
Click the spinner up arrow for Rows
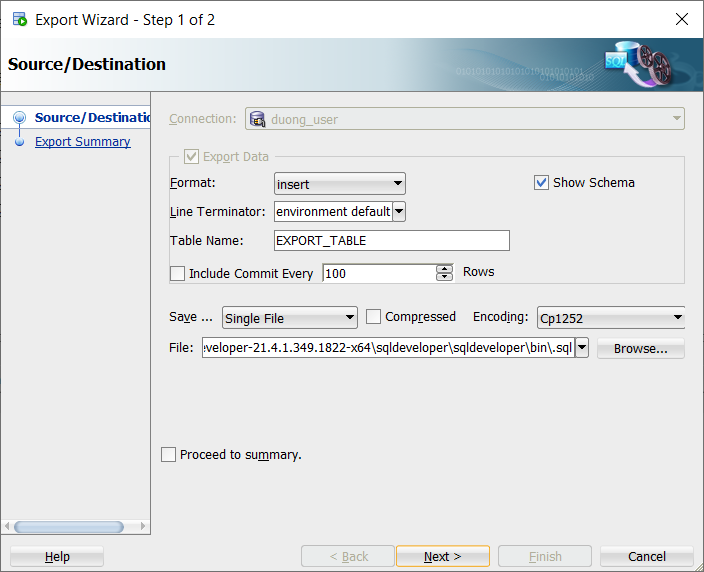pyautogui.click(x=444, y=269)
